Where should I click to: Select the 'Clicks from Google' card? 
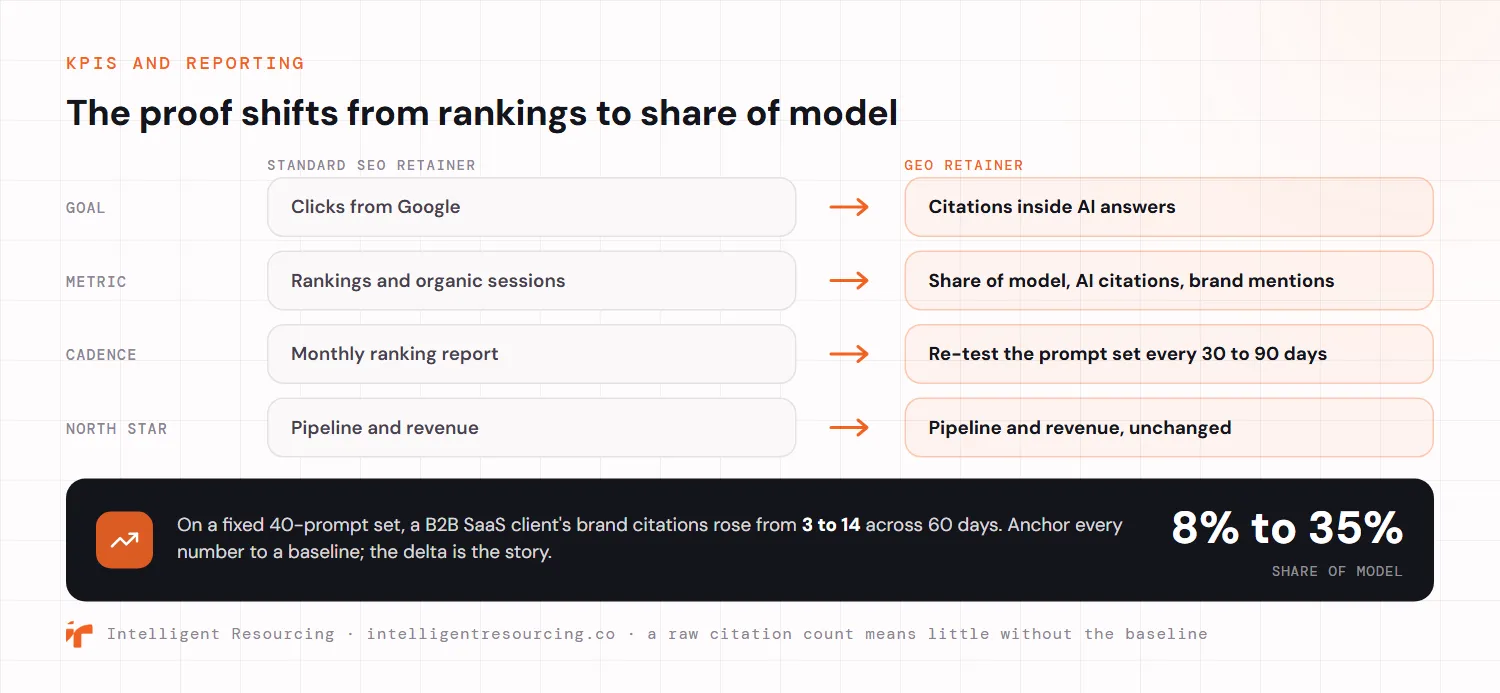coord(532,207)
